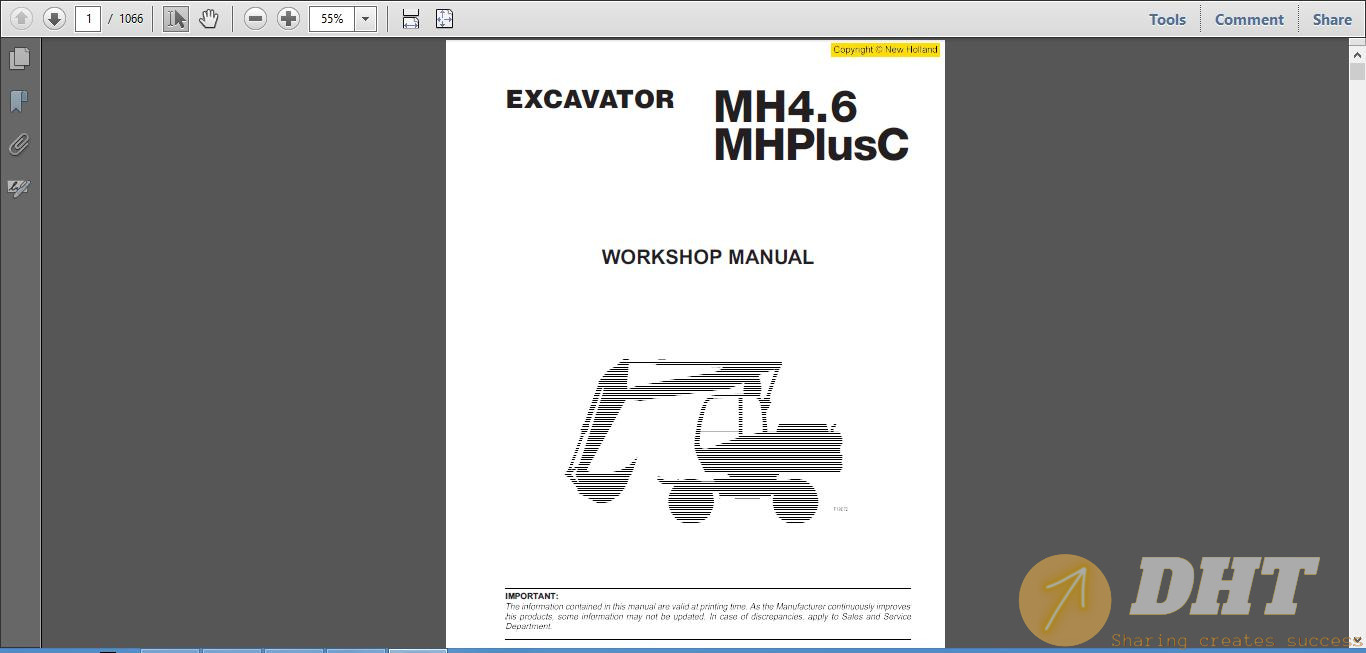Fit one full page icon
This screenshot has height=653, width=1366.
click(x=444, y=18)
